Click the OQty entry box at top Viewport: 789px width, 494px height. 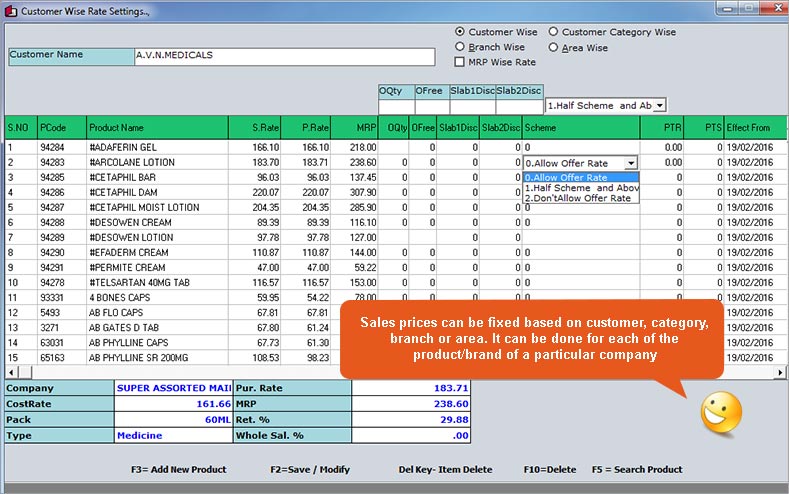tap(397, 107)
